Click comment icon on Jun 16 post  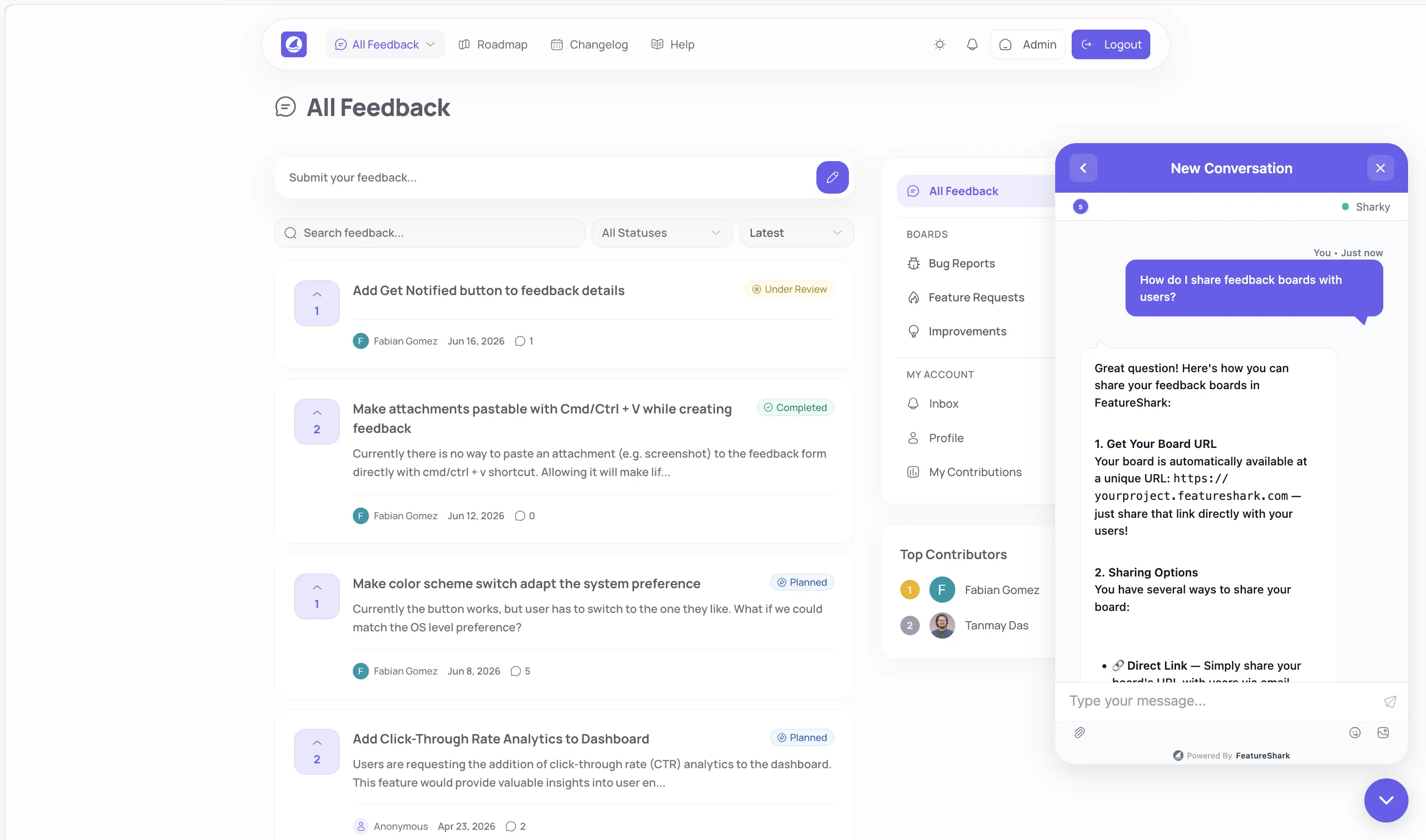coord(520,341)
